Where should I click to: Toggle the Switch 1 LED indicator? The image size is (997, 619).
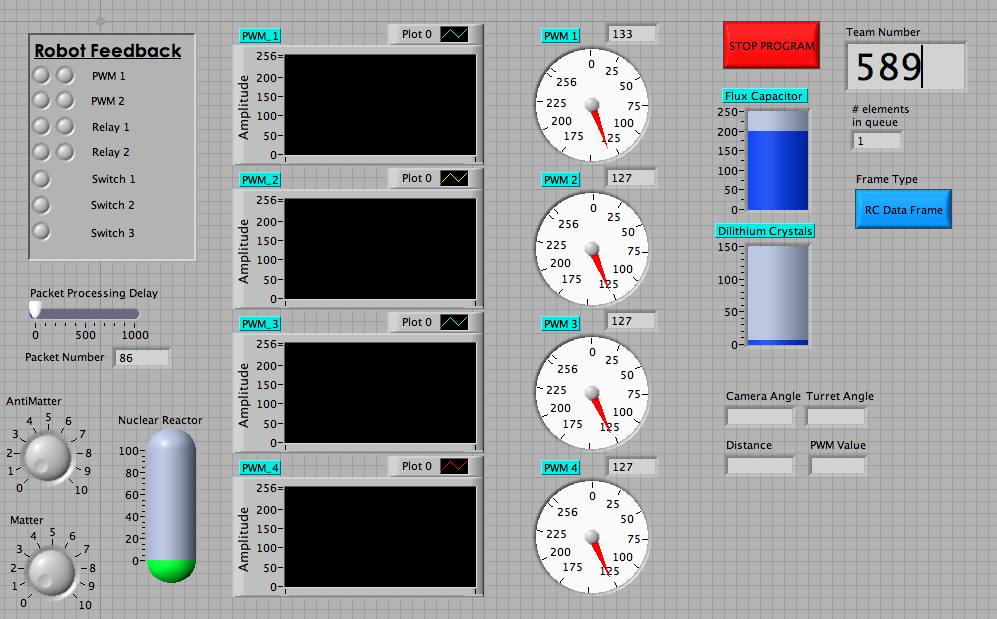click(41, 179)
